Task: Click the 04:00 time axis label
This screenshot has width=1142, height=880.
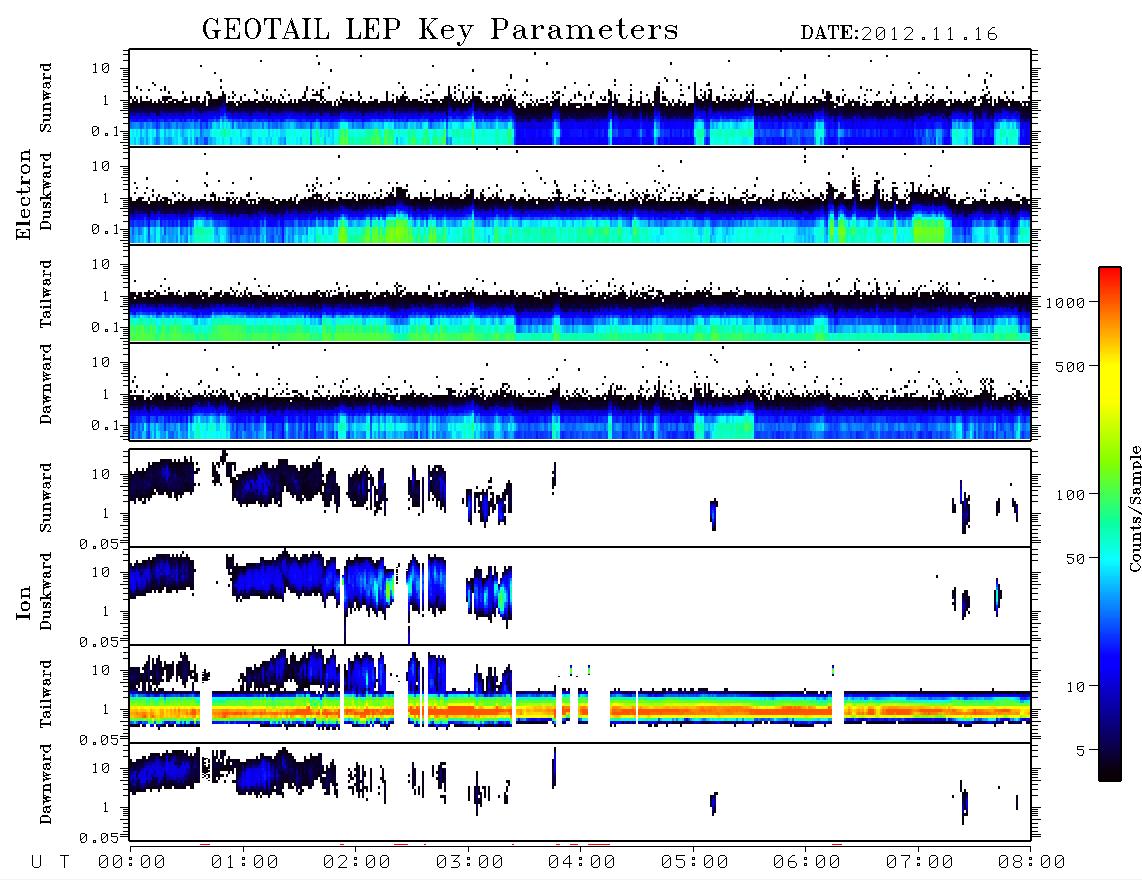Action: (x=582, y=863)
